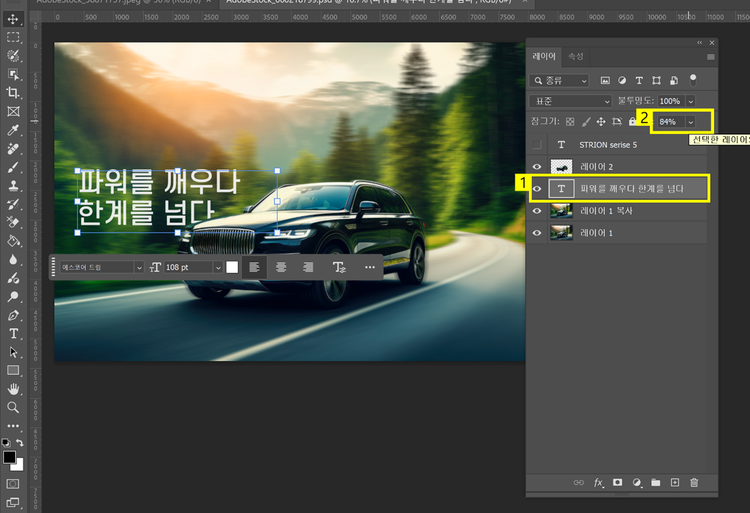Select the Rectangular Marquee tool

tap(13, 37)
